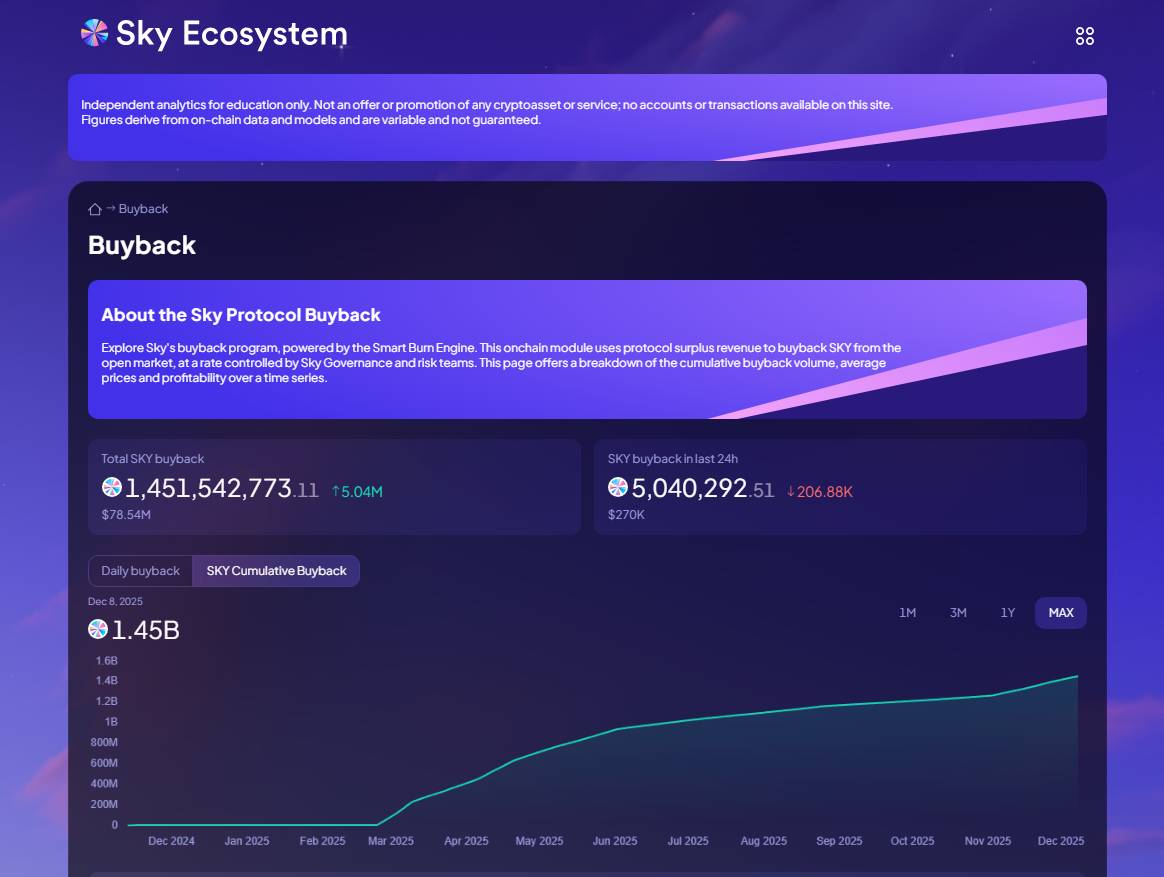Click the home icon in the breadcrumb

coord(95,209)
